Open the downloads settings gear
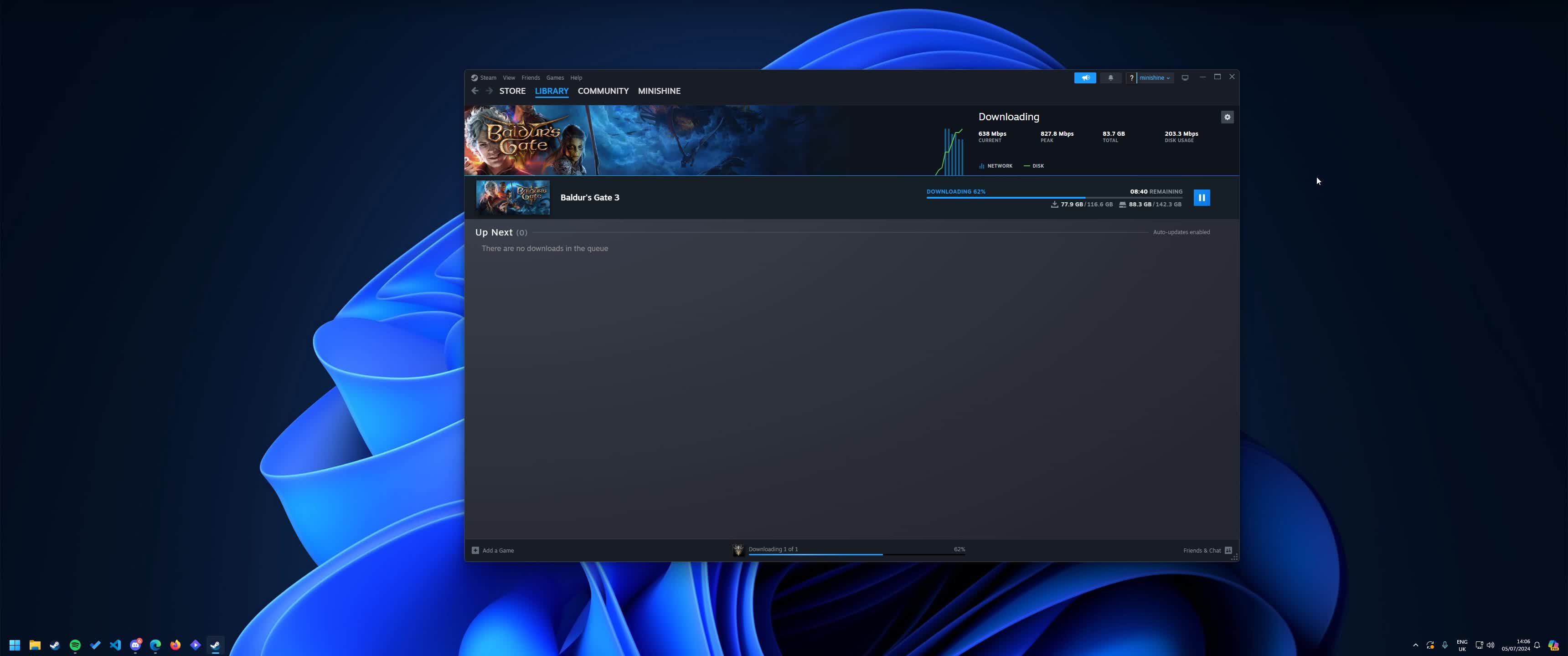Screen dimensions: 1568x656 click(1227, 117)
